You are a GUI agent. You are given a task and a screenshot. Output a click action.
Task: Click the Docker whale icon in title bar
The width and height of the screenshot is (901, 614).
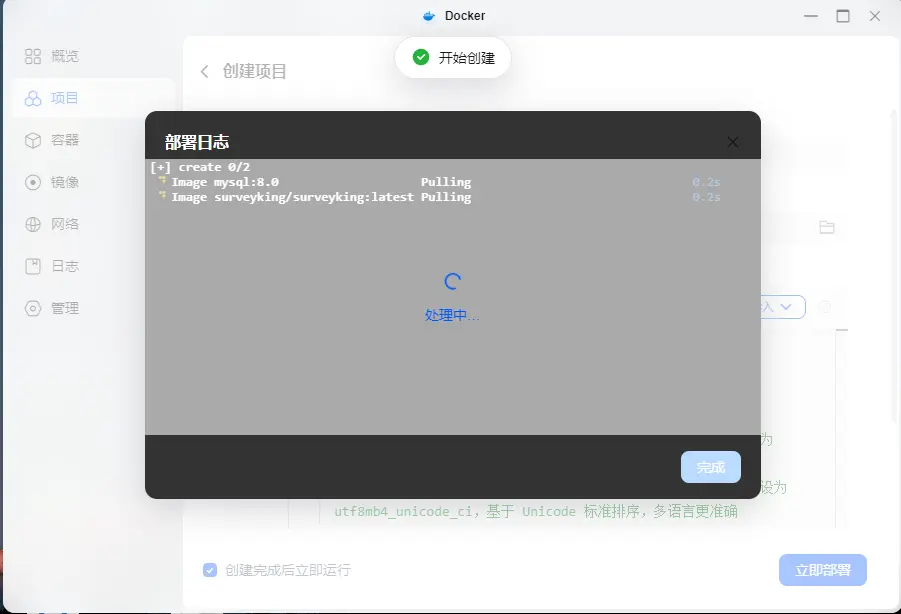click(x=429, y=16)
